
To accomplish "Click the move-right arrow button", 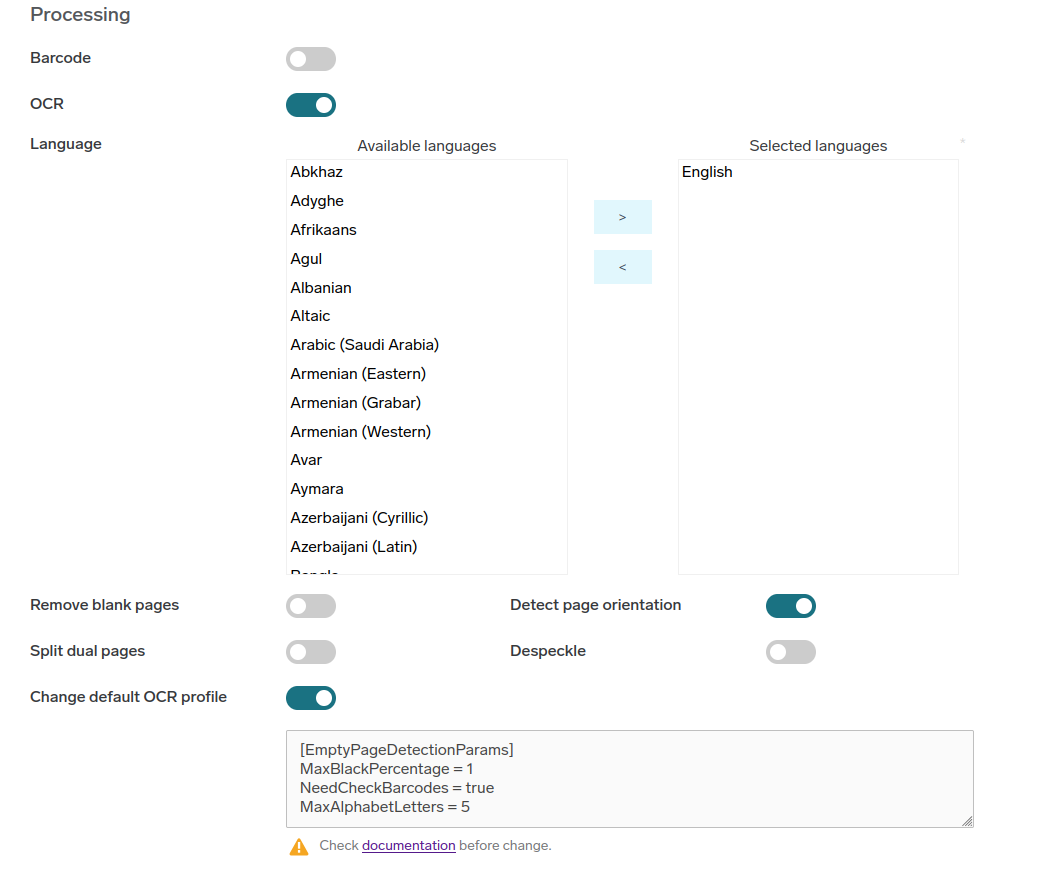I will [623, 217].
